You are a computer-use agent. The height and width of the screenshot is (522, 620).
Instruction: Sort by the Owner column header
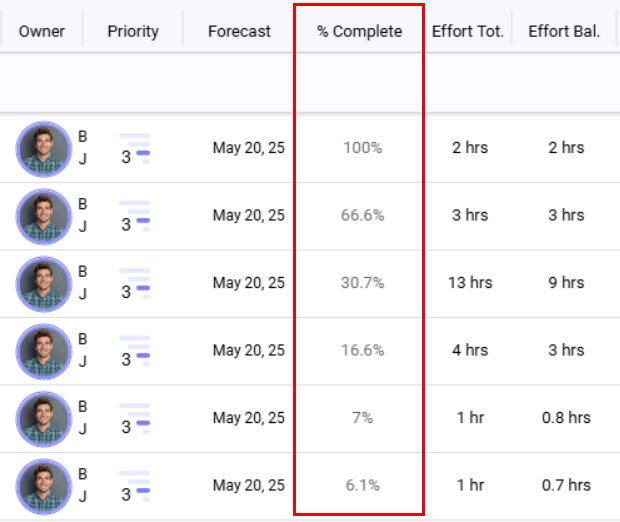(x=42, y=31)
